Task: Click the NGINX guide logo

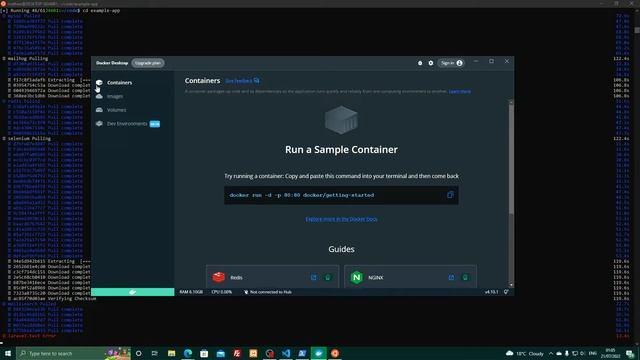Action: pos(357,277)
